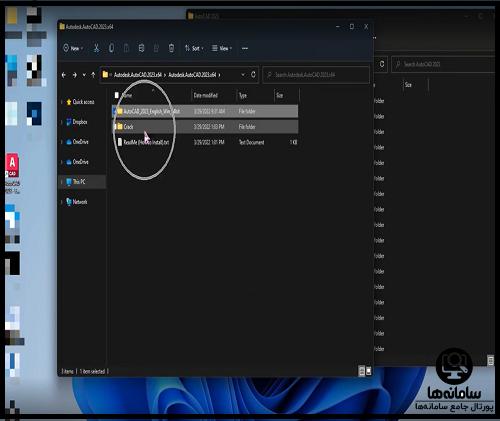Click the Size column header in back window
Screen dimensions: 500x421
(408, 85)
